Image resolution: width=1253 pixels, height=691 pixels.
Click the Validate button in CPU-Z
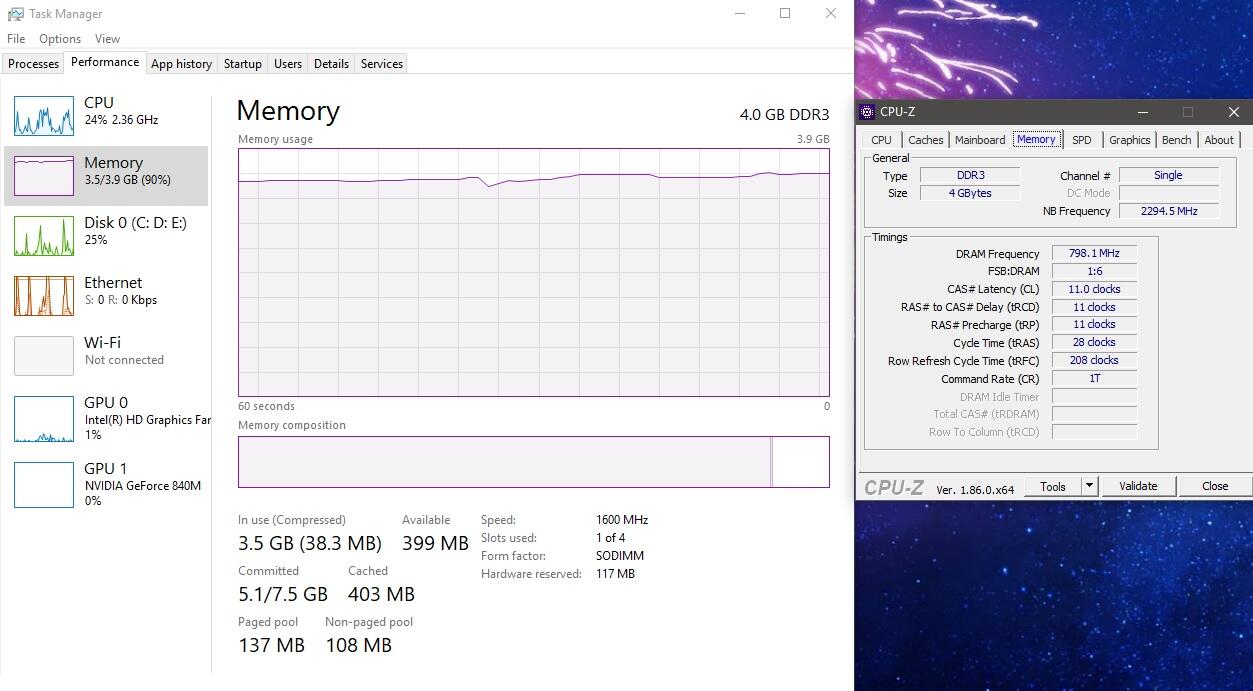click(1138, 486)
